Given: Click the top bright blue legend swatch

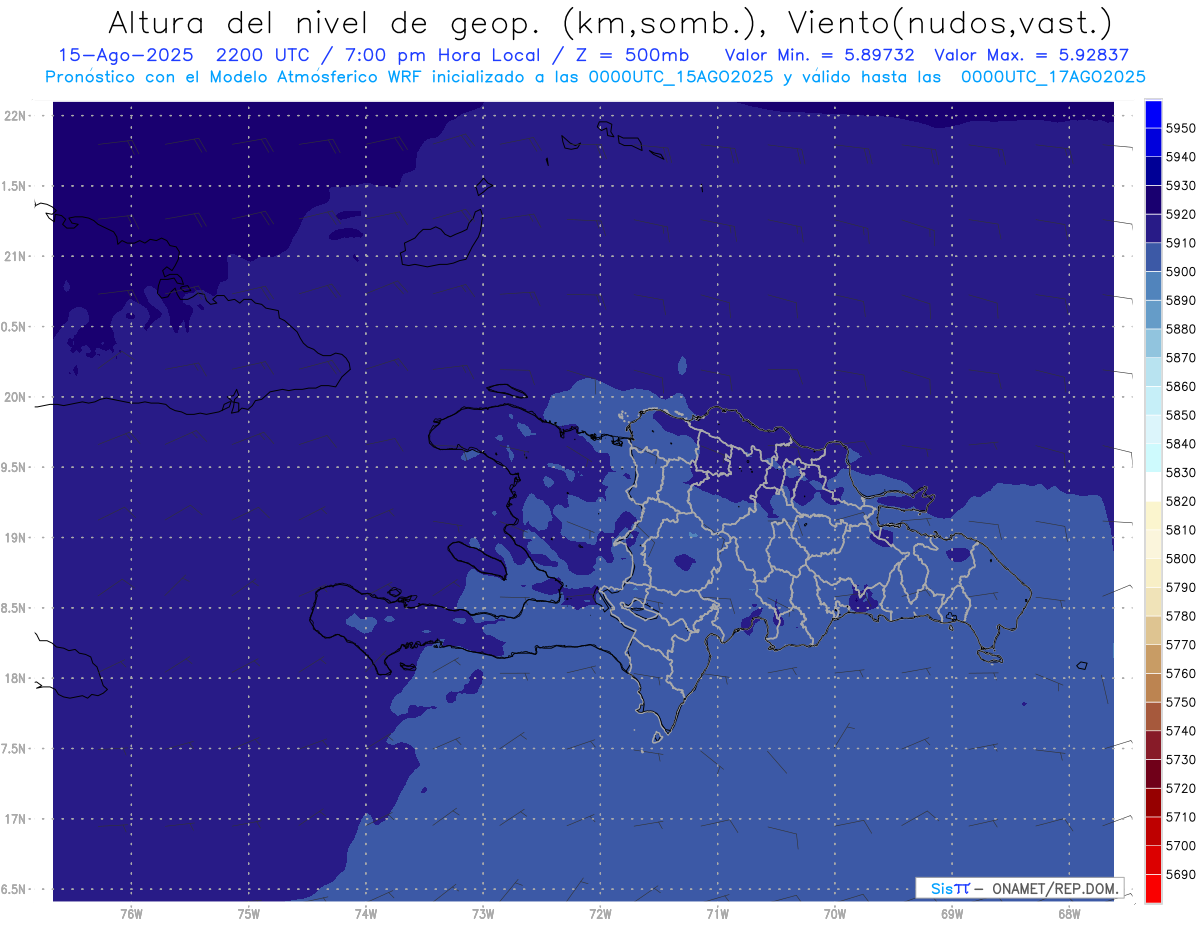Looking at the screenshot, I should coord(1152,114).
